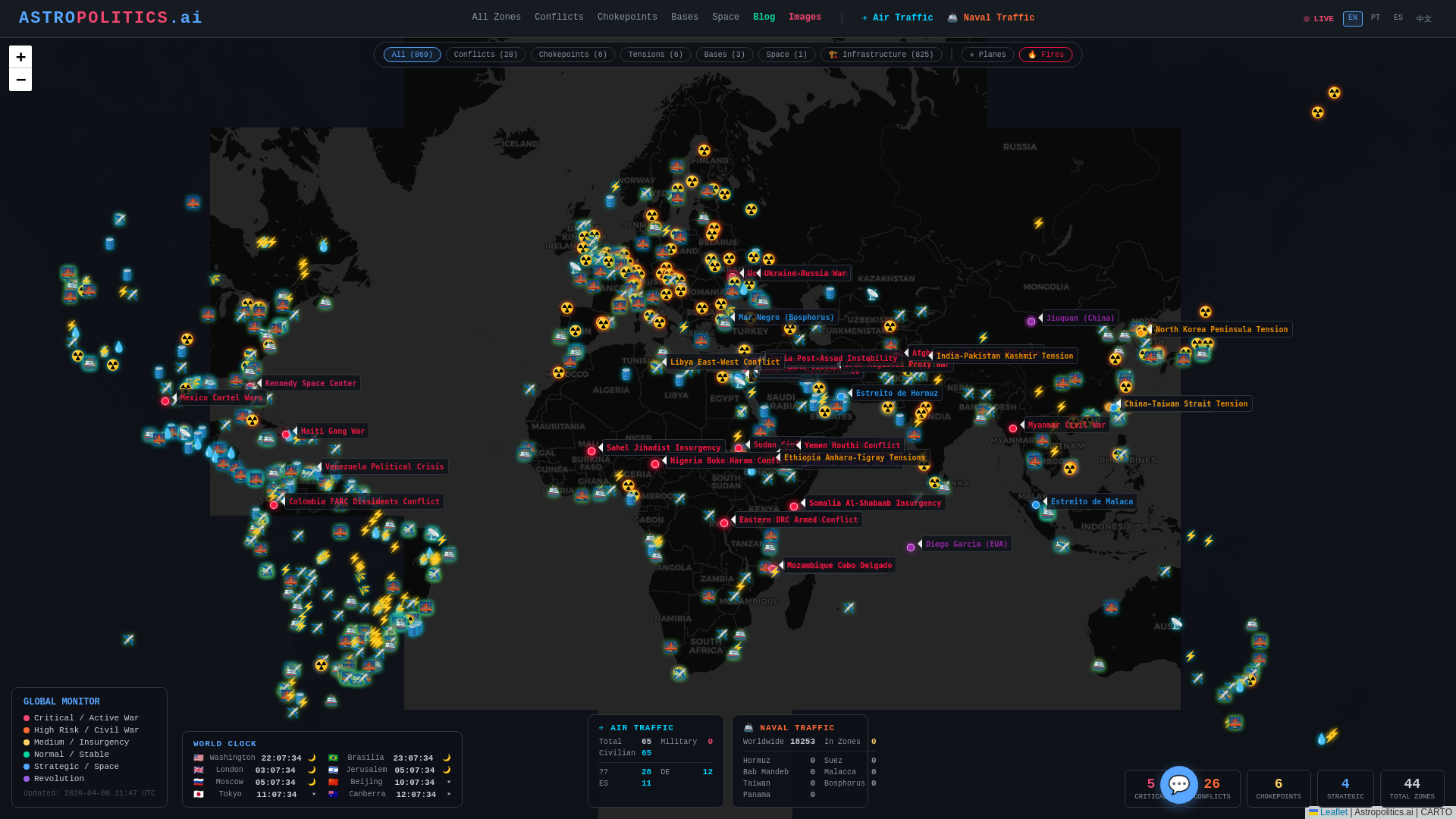Open the Images link
This screenshot has width=1456, height=819.
[805, 17]
